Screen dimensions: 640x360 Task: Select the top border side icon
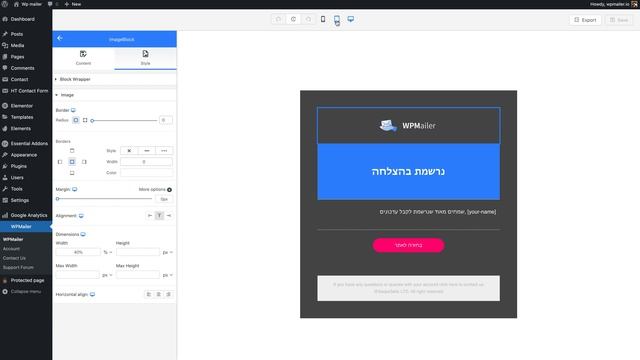[x=72, y=151]
